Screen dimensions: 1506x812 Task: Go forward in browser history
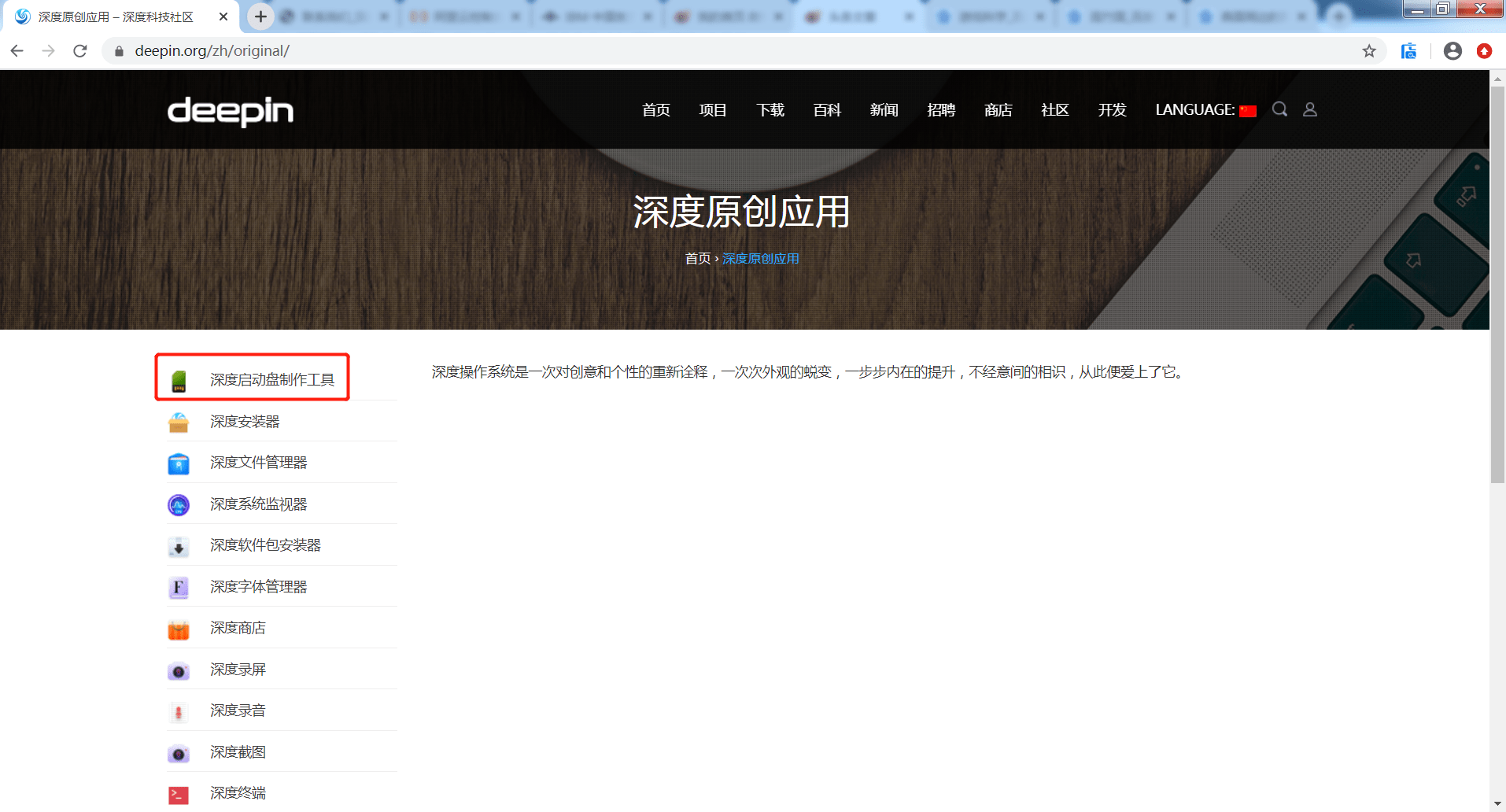(49, 51)
